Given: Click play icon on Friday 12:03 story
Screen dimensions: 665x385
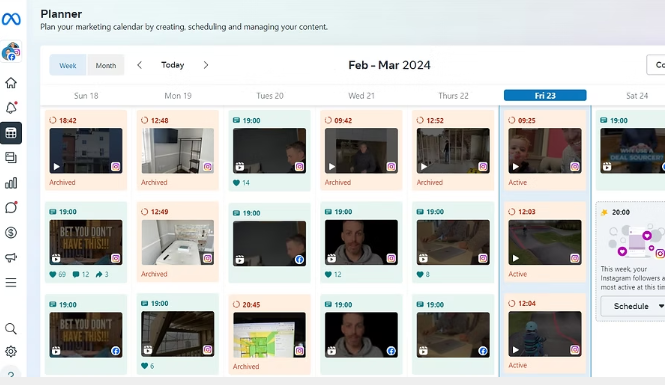Looking at the screenshot, I should point(516,258).
